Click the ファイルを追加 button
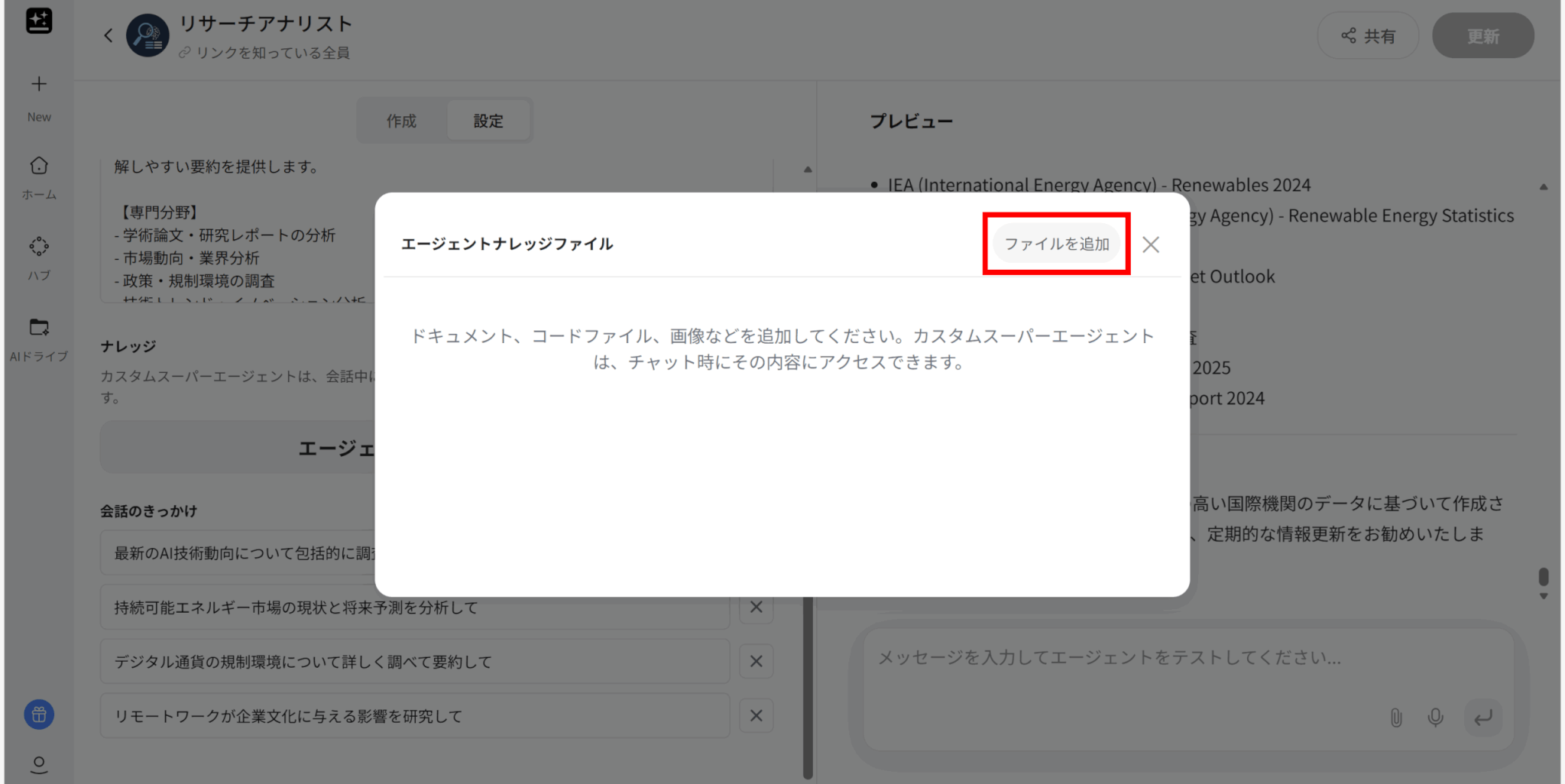Image resolution: width=1565 pixels, height=784 pixels. click(1056, 244)
